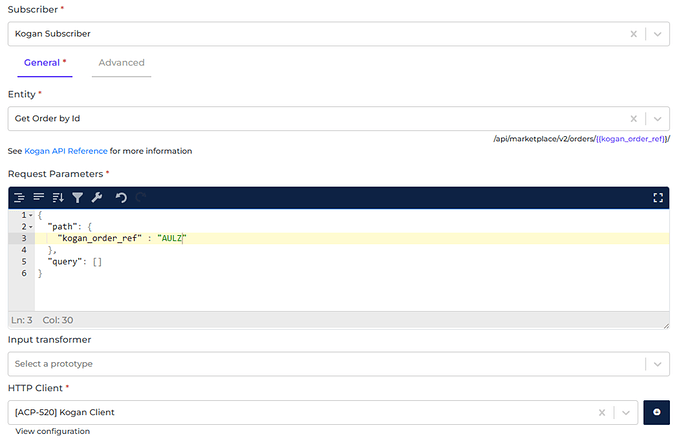Open the filter funnel tool
Screen dimensions: 690x443
coord(77,198)
